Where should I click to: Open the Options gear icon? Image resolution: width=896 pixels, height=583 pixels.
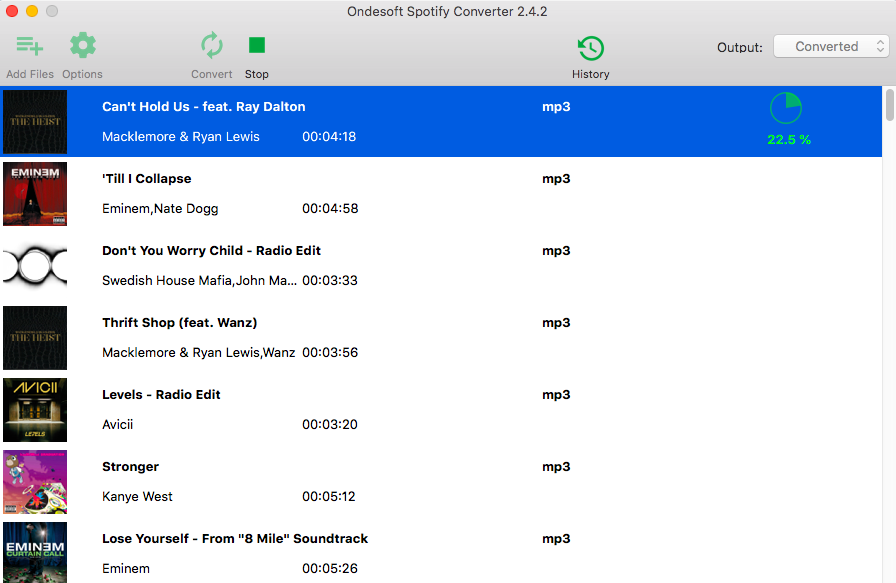(83, 45)
